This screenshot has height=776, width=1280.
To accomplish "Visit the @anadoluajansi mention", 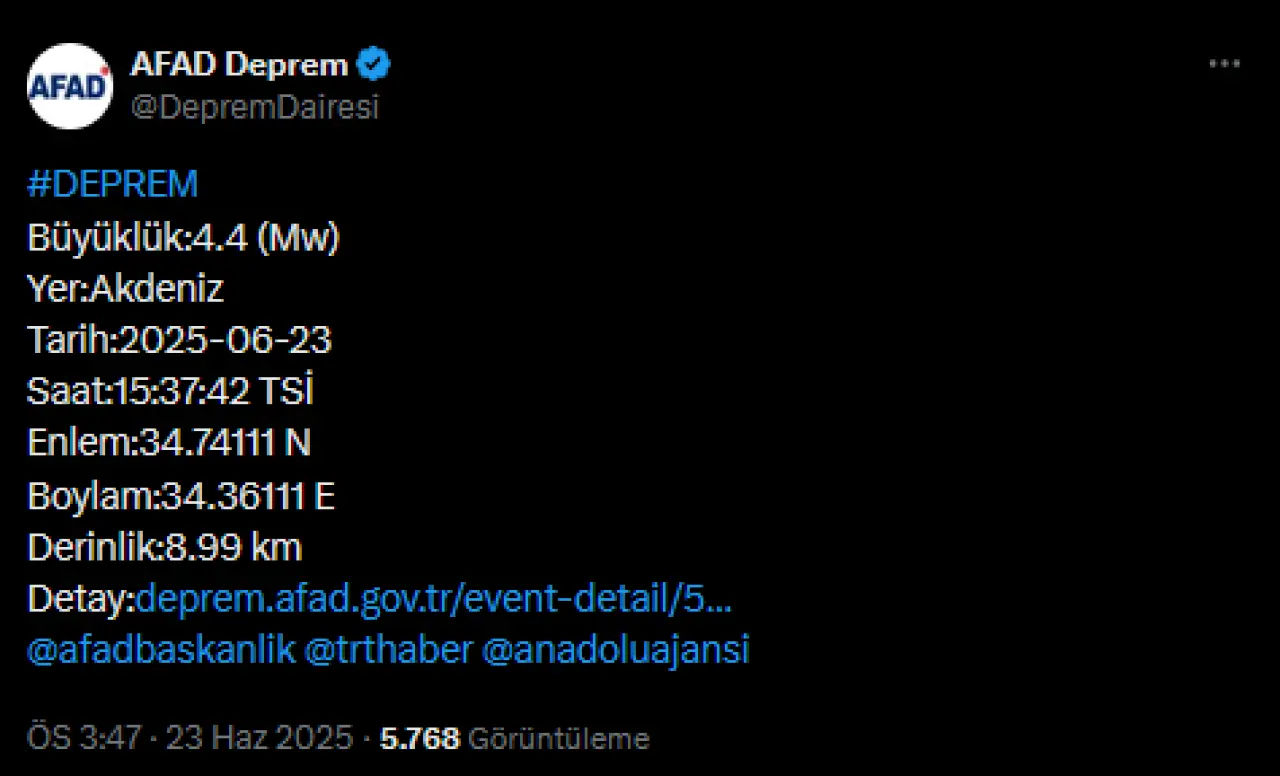I will point(615,650).
